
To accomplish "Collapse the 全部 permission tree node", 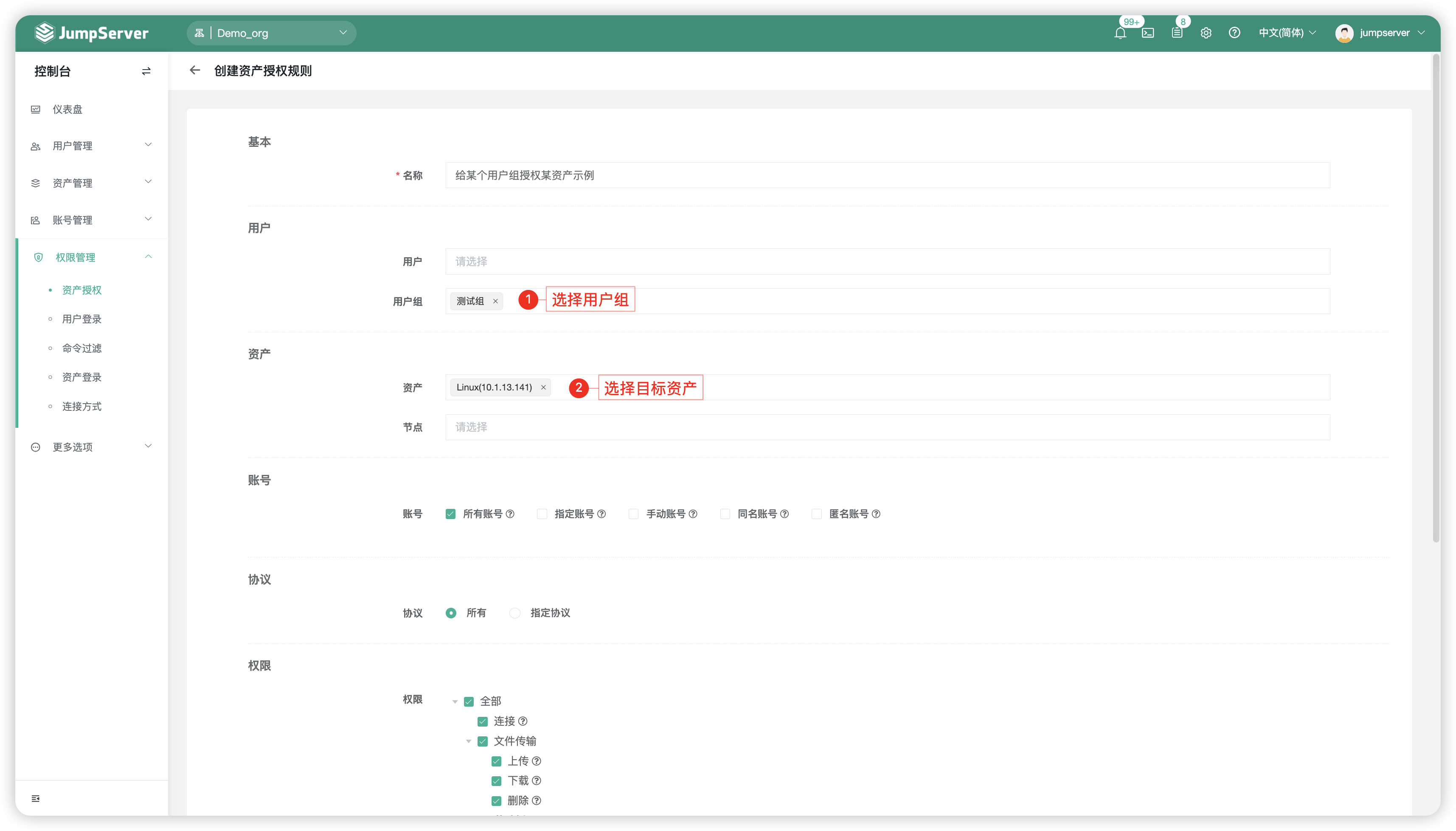I will pos(454,702).
